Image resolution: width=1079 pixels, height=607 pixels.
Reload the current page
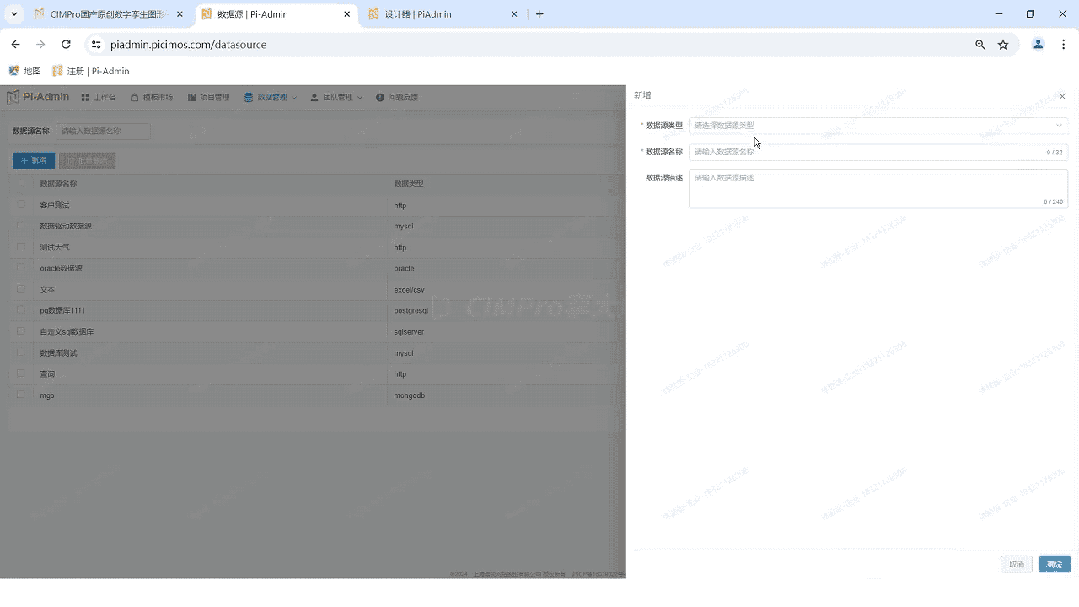click(x=66, y=44)
